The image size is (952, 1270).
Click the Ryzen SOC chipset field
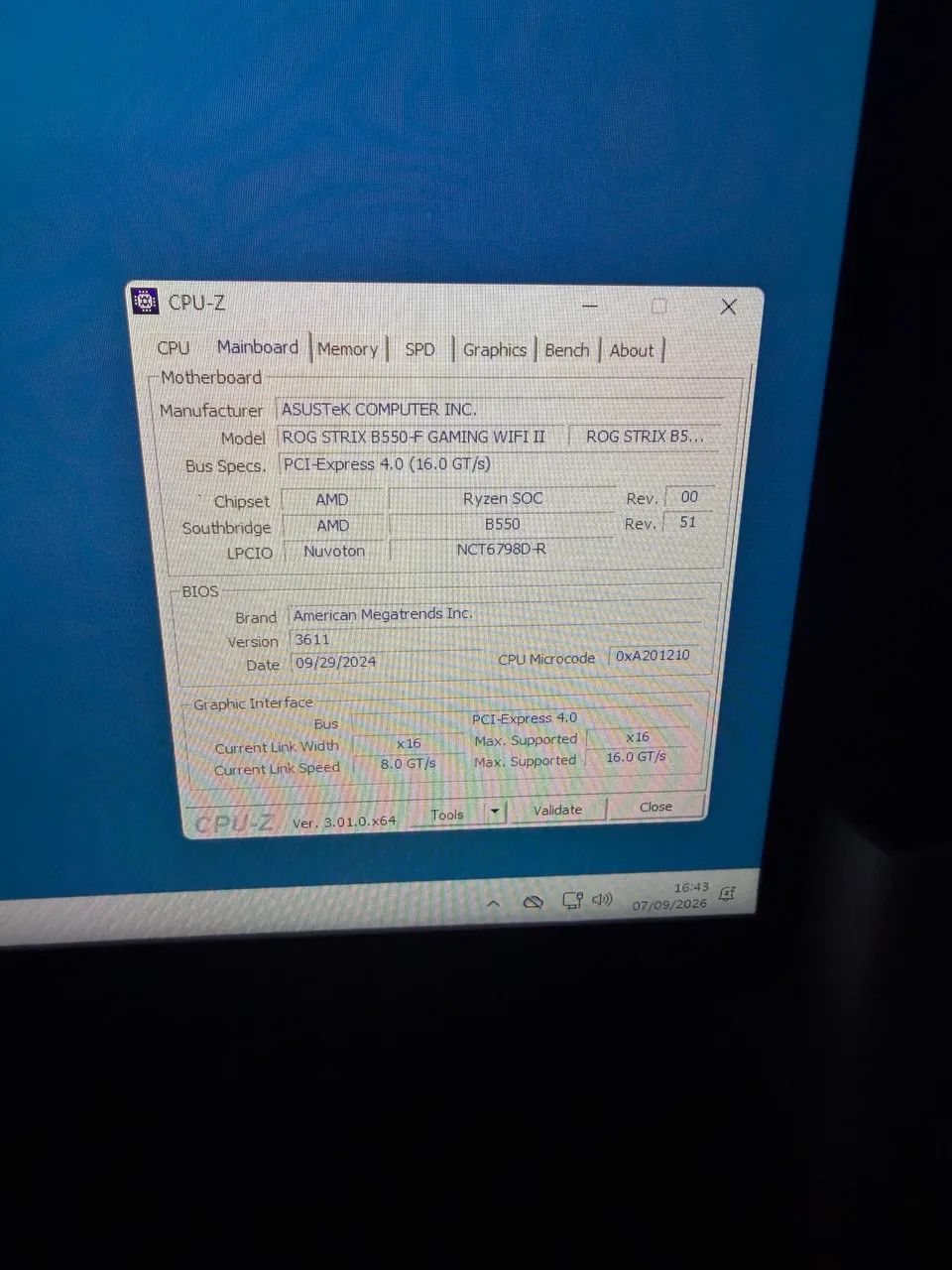pos(503,498)
